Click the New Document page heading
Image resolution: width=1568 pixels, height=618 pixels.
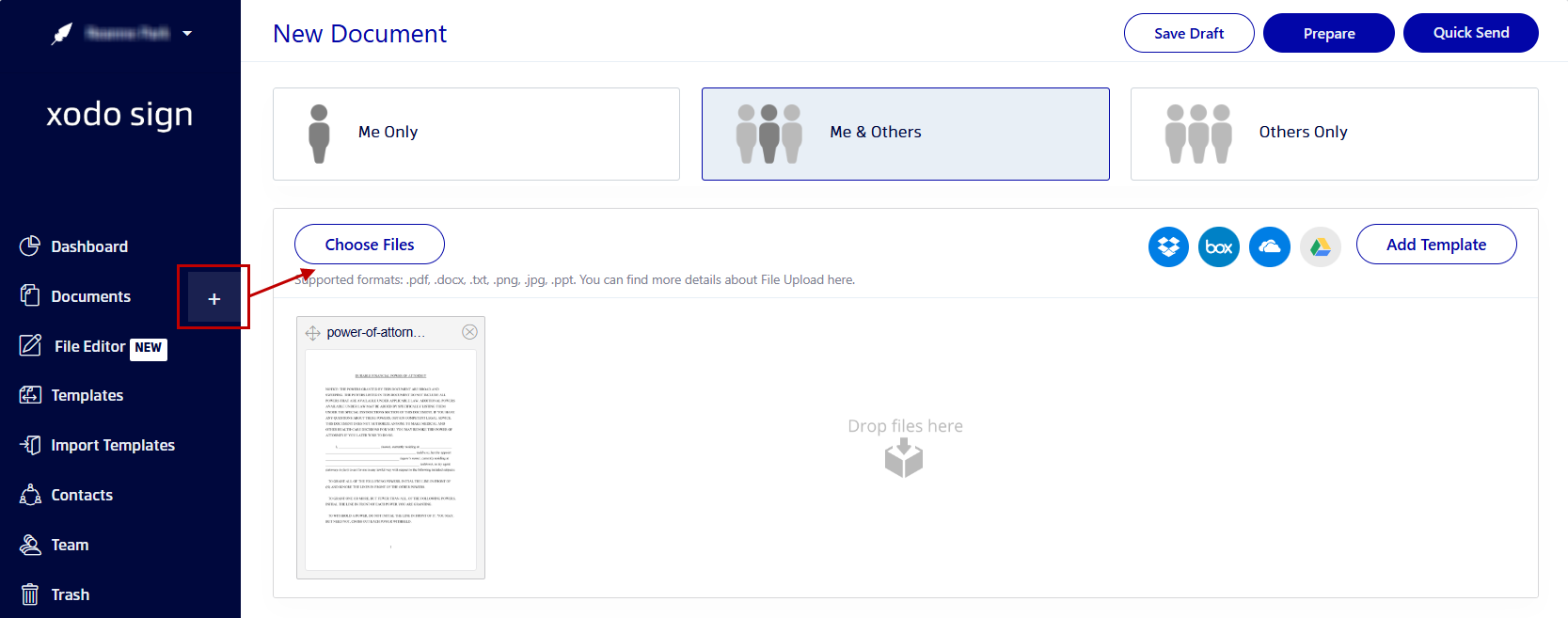(359, 34)
